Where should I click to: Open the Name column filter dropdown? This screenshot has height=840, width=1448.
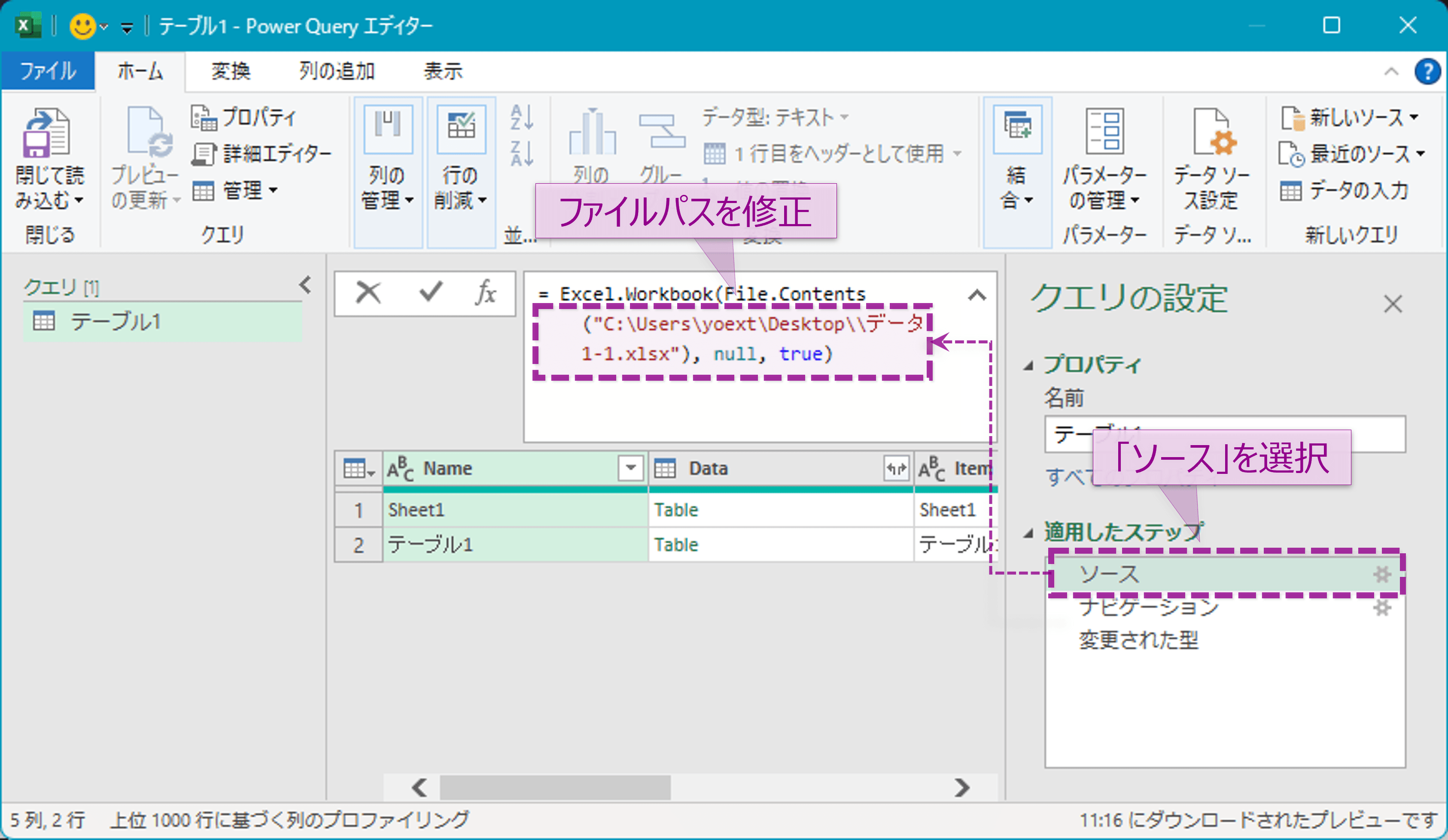pos(630,469)
